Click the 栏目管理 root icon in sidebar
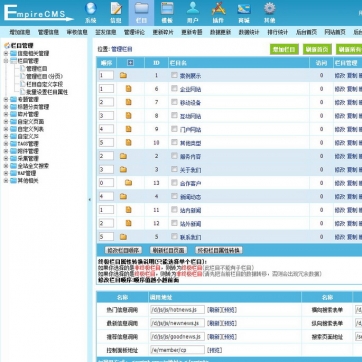 (7, 46)
